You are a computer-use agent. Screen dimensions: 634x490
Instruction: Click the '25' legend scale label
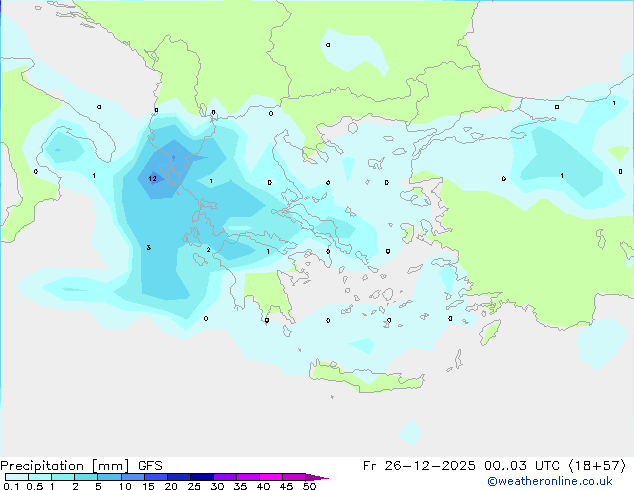pyautogui.click(x=194, y=486)
